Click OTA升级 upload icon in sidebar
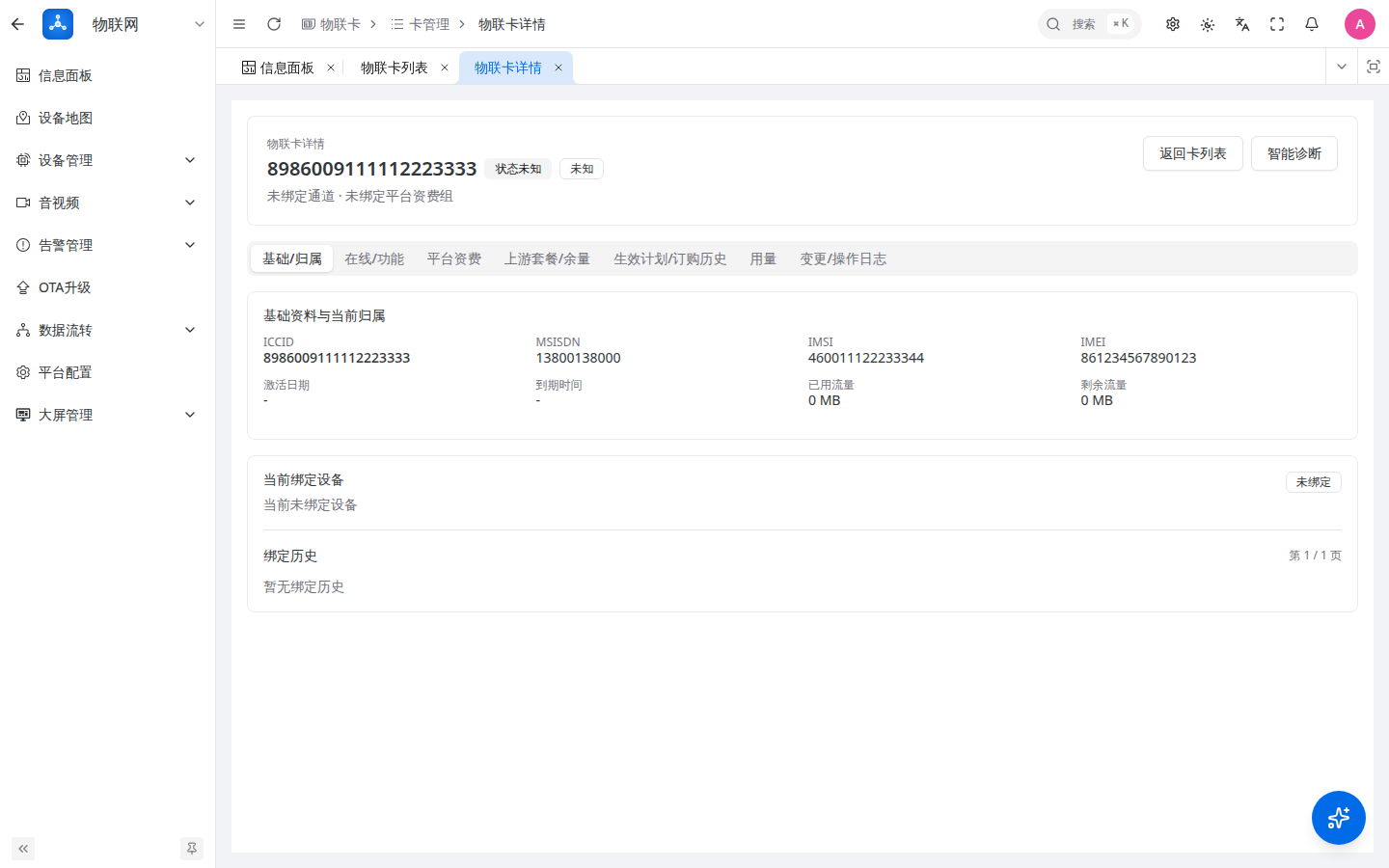Viewport: 1389px width, 868px height. [23, 287]
